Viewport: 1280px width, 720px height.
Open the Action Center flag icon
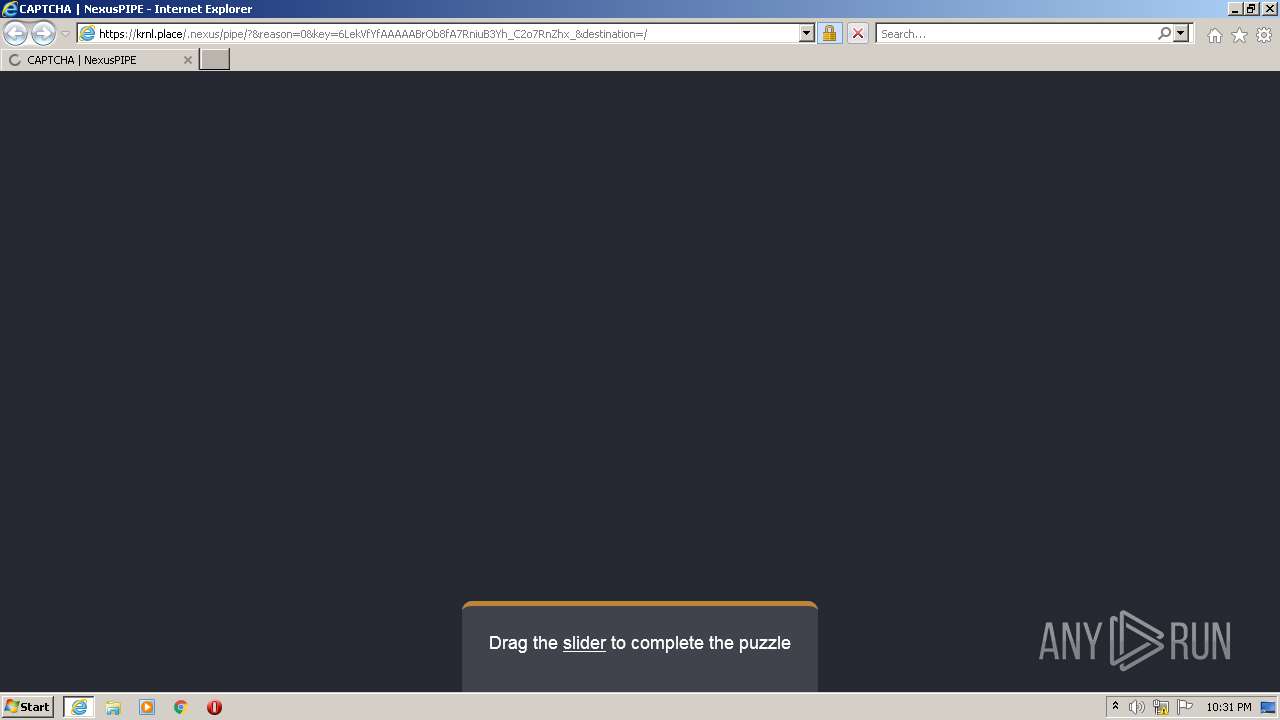click(x=1185, y=707)
